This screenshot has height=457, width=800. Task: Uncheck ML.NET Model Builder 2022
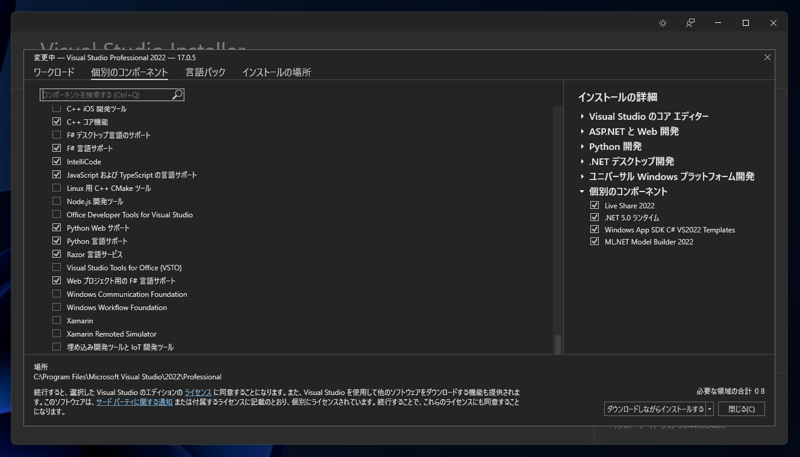[x=594, y=242]
